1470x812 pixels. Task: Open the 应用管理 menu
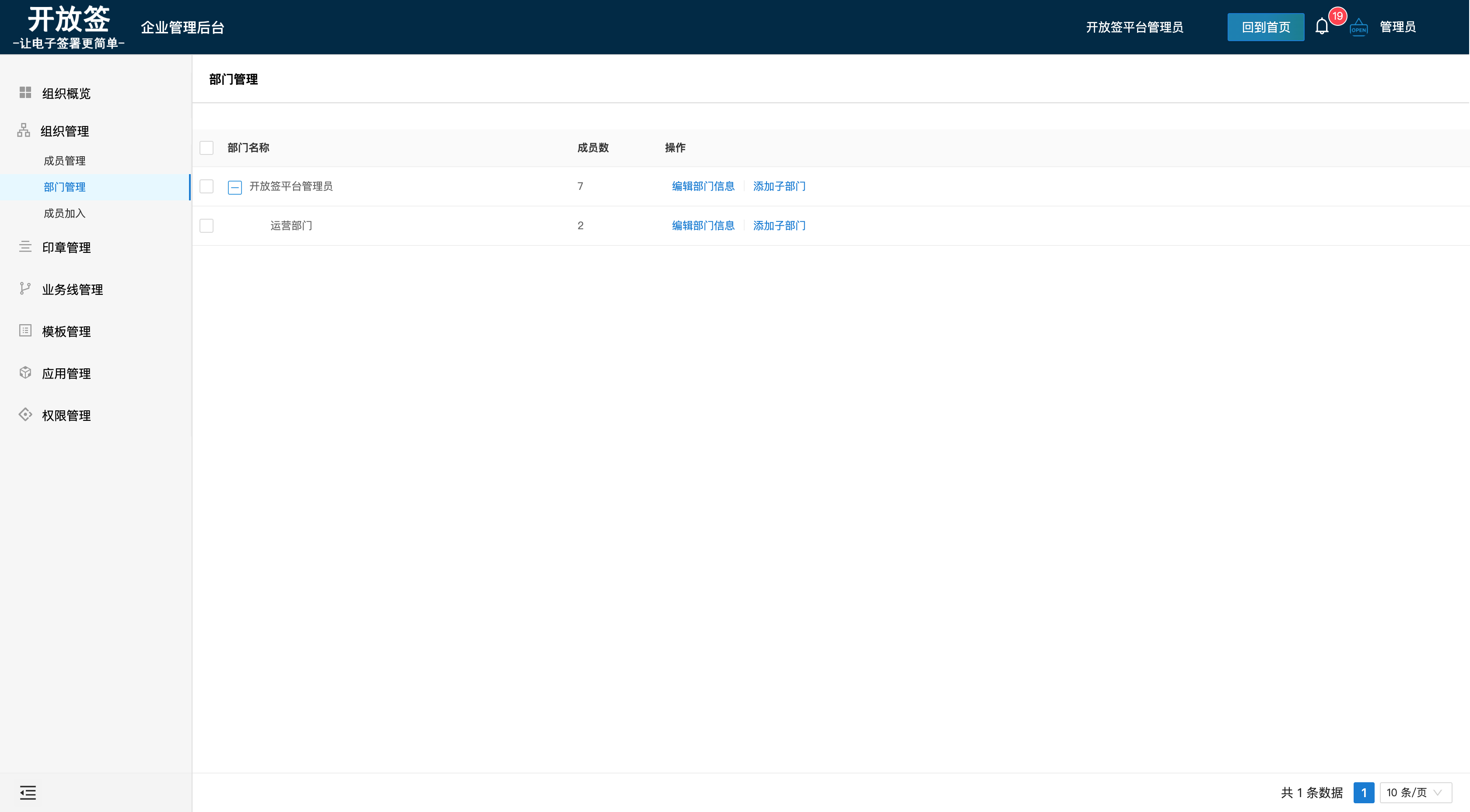66,374
